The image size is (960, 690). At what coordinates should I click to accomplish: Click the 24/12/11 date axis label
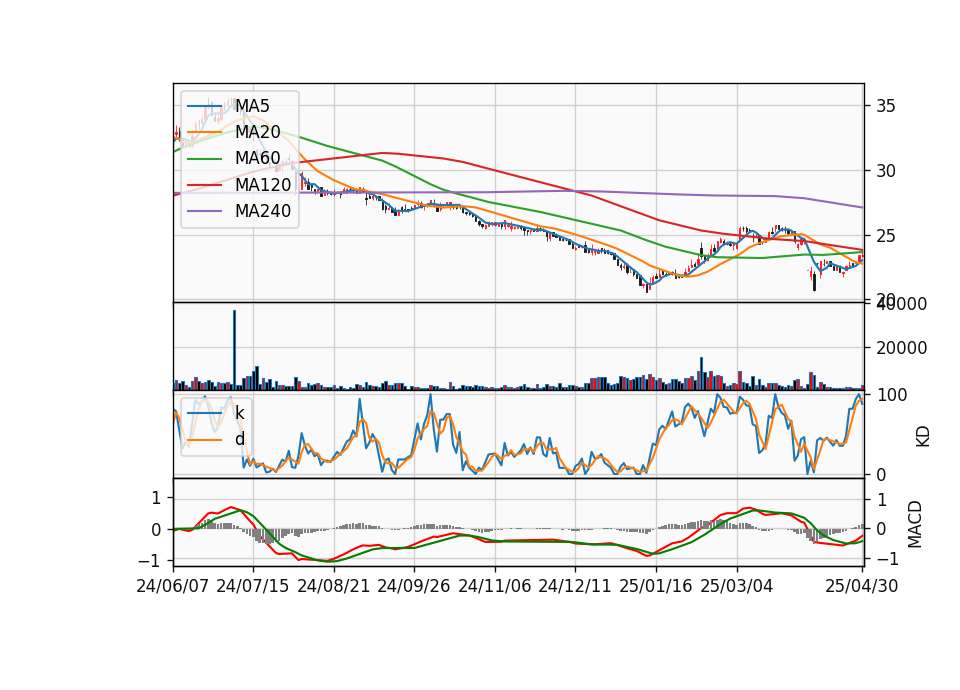pyautogui.click(x=575, y=586)
